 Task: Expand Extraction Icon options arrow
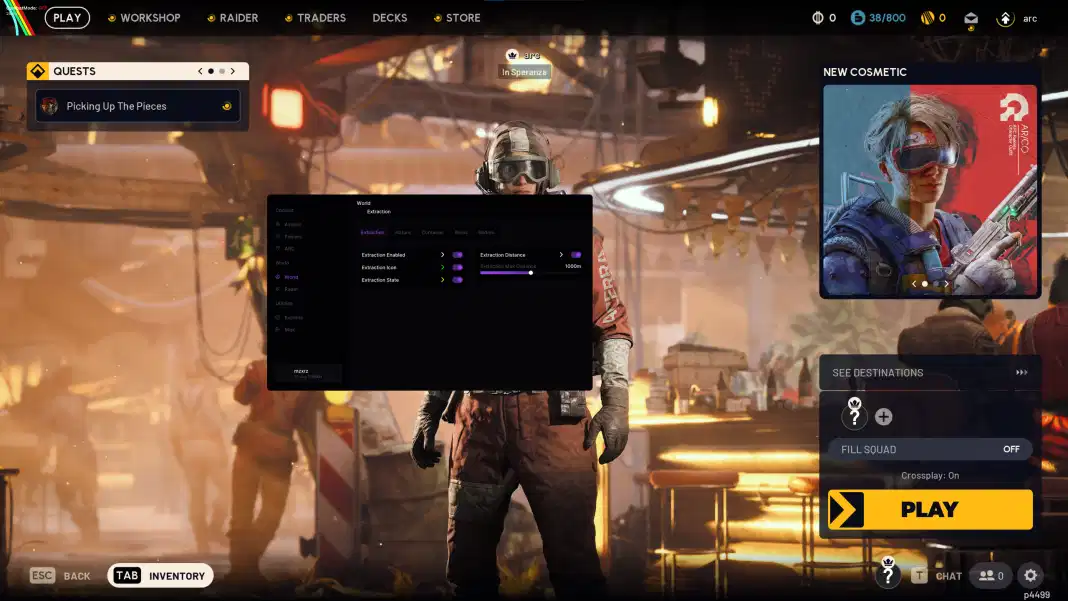pos(443,267)
